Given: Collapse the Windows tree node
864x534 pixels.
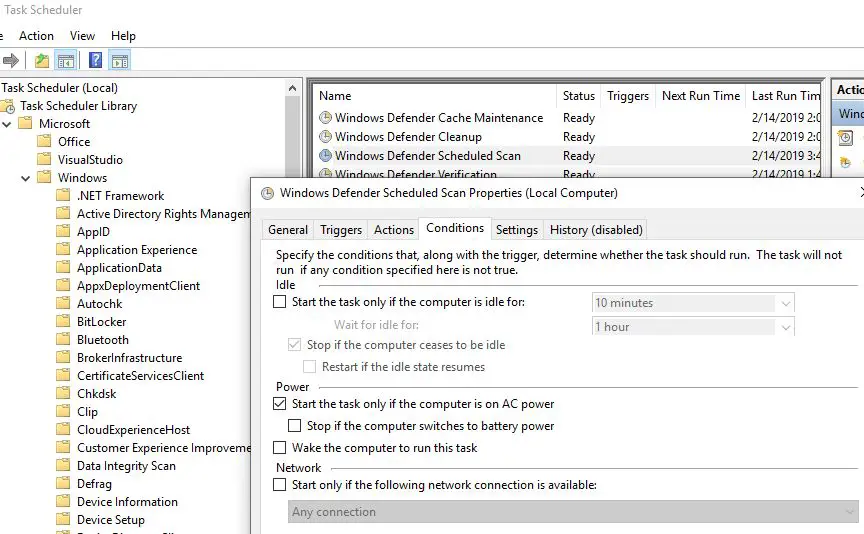Looking at the screenshot, I should pyautogui.click(x=25, y=178).
